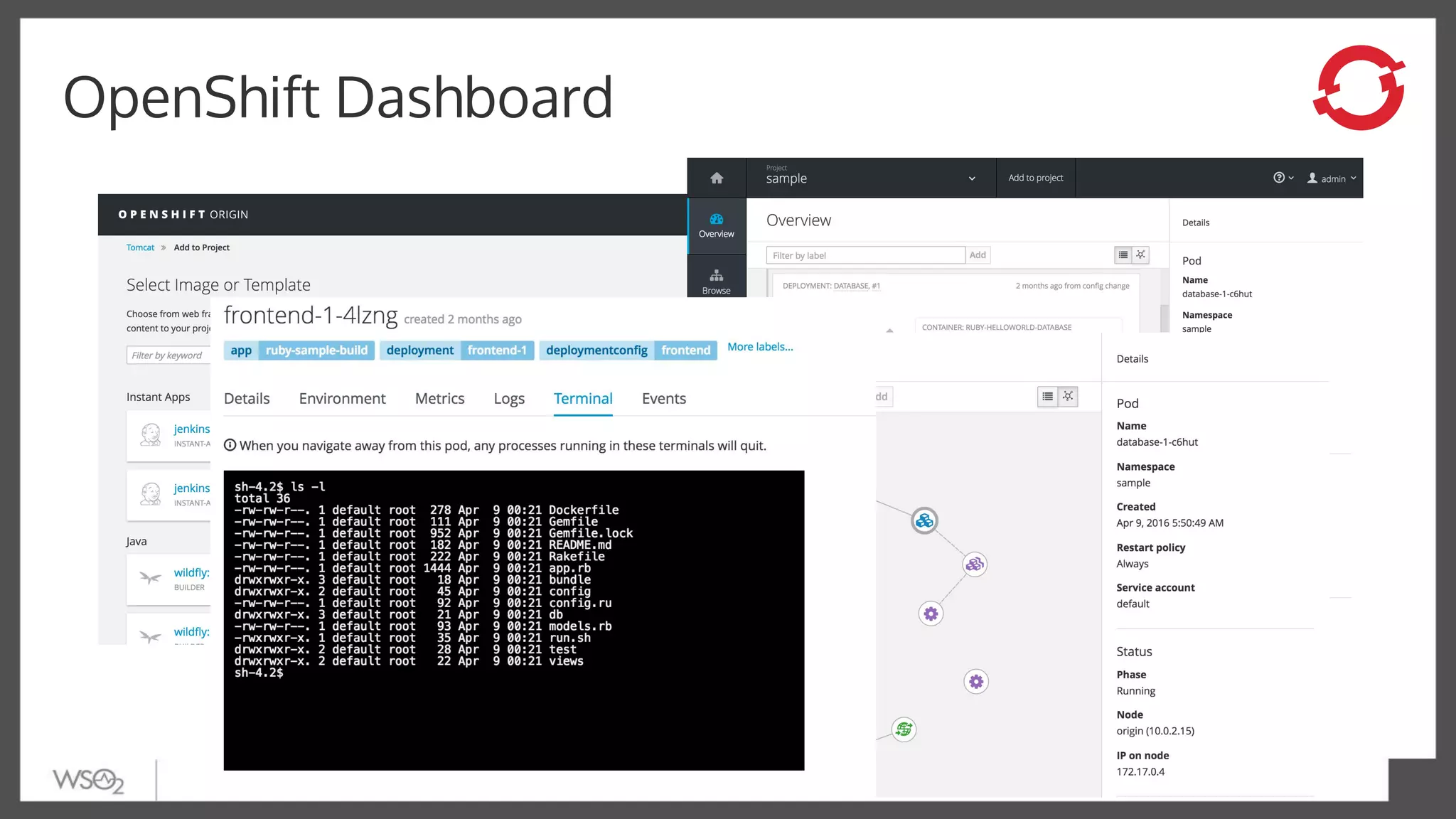Click the small up arrow above the CONTAINER label

[889, 331]
